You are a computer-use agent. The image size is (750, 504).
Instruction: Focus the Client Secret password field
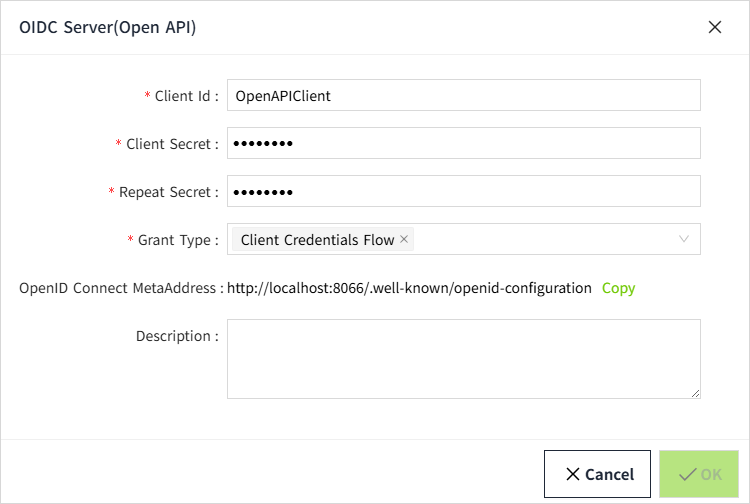[463, 144]
